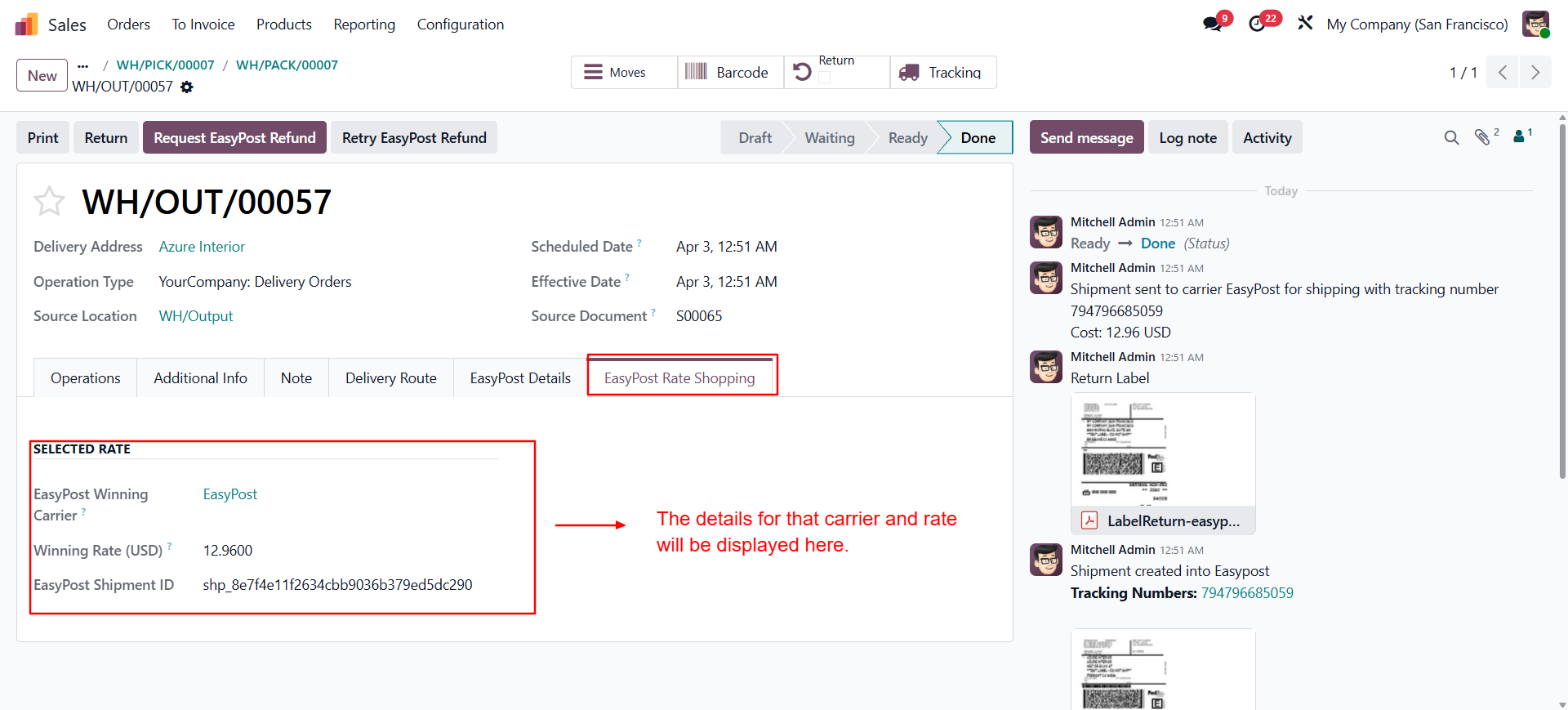Open the Operations tab
The height and width of the screenshot is (710, 1568).
(85, 377)
